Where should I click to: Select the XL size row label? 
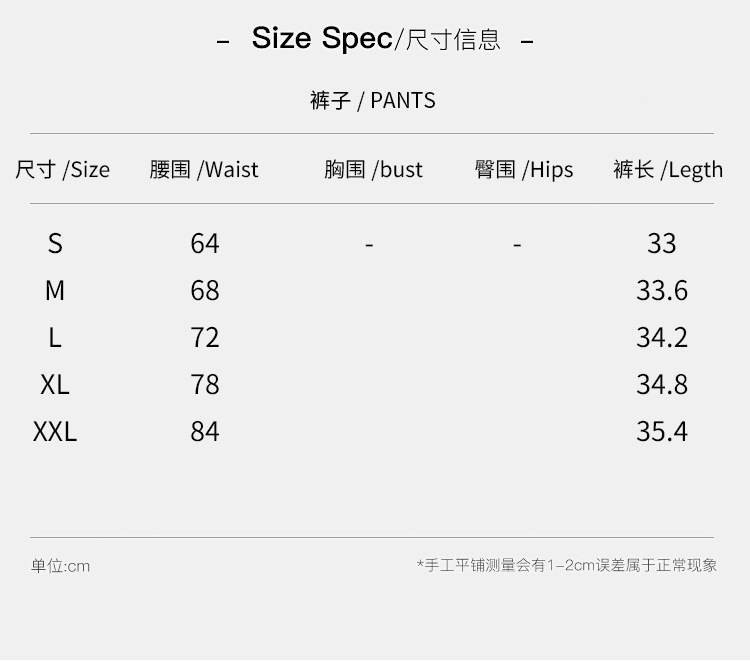pos(55,384)
